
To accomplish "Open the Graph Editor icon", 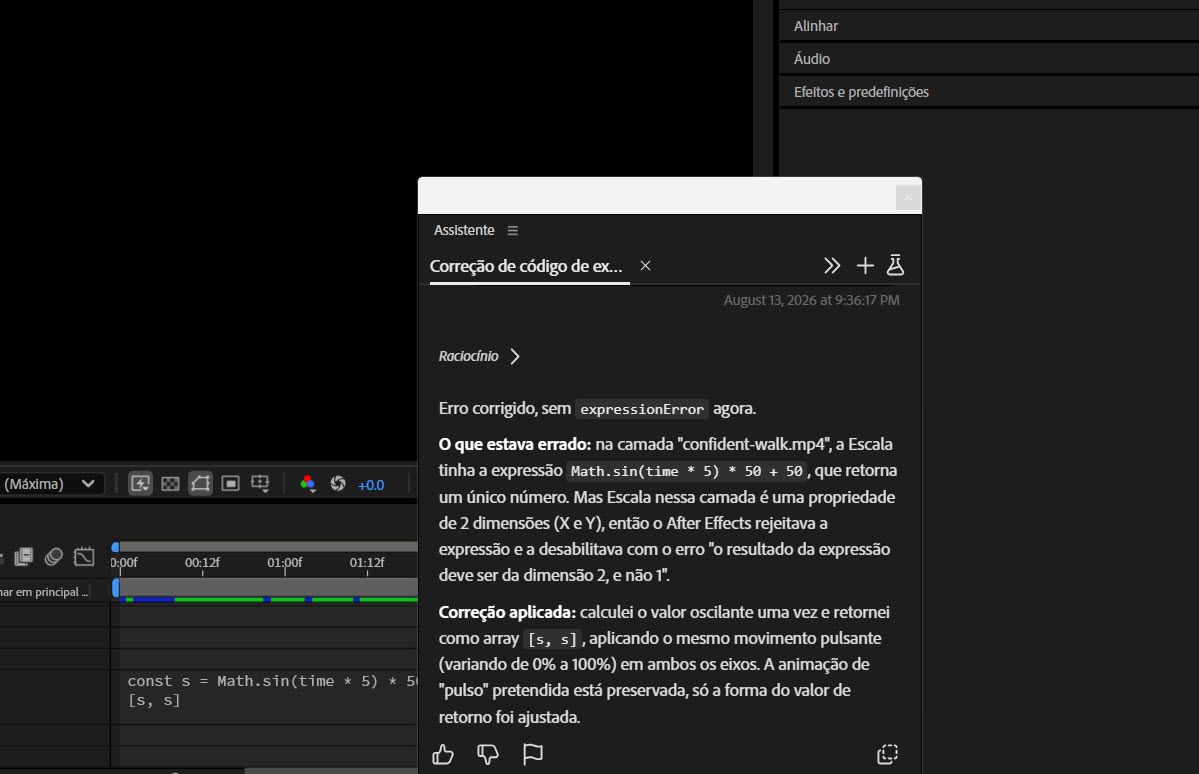I will coord(84,557).
